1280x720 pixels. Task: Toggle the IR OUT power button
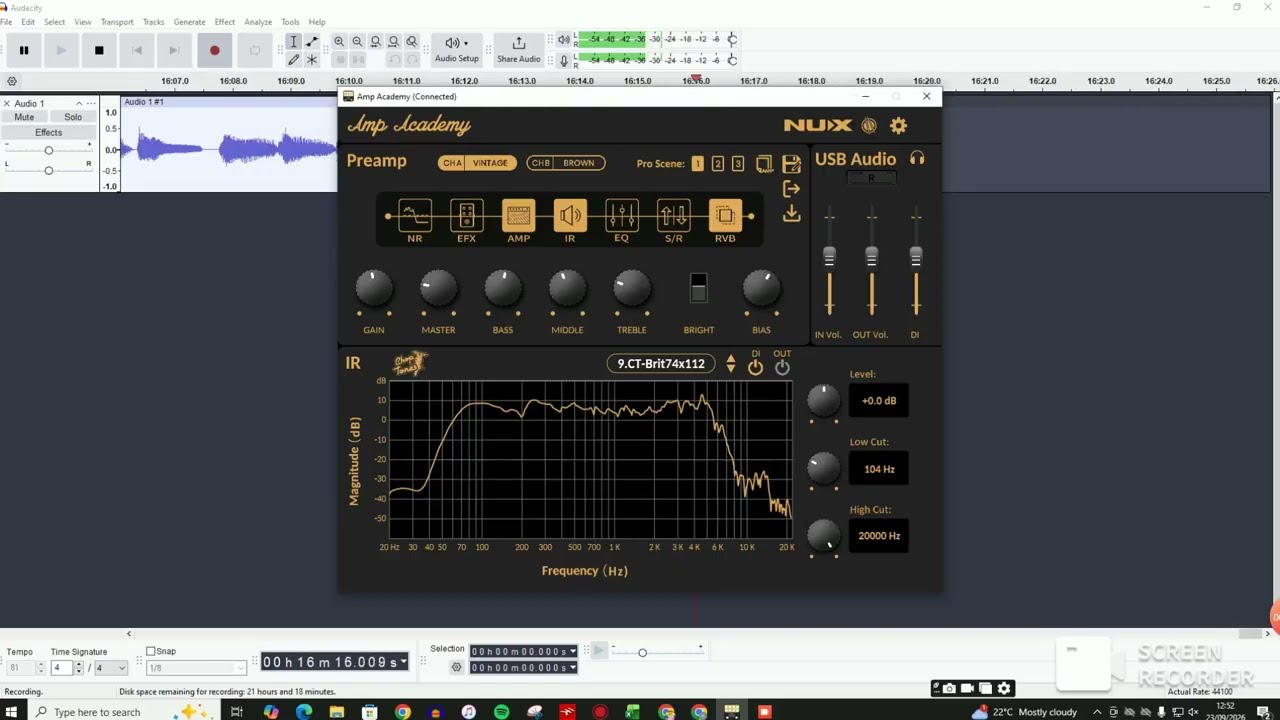[782, 367]
